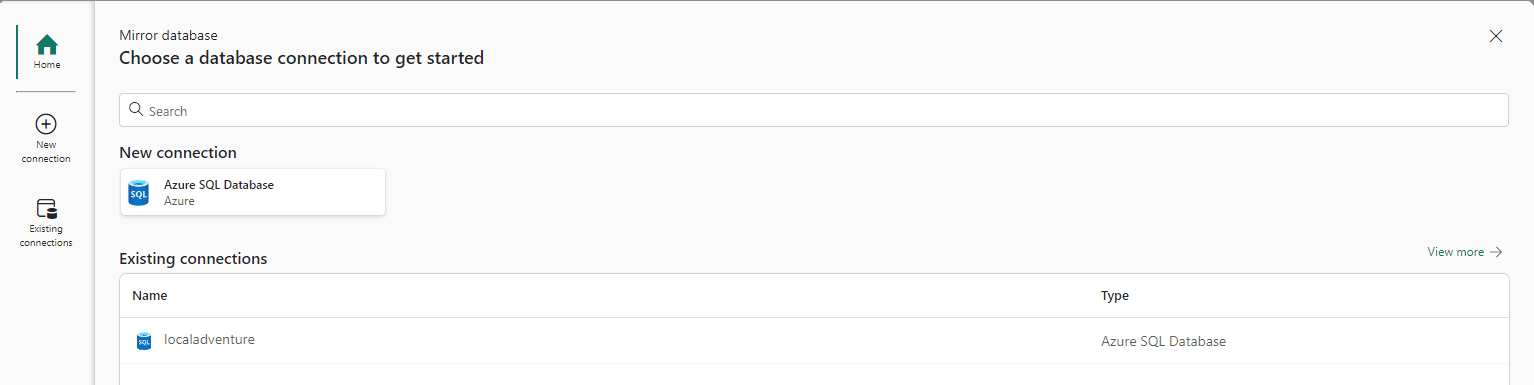Image resolution: width=1534 pixels, height=385 pixels.
Task: Select the localadventure connection name
Action: (x=209, y=340)
